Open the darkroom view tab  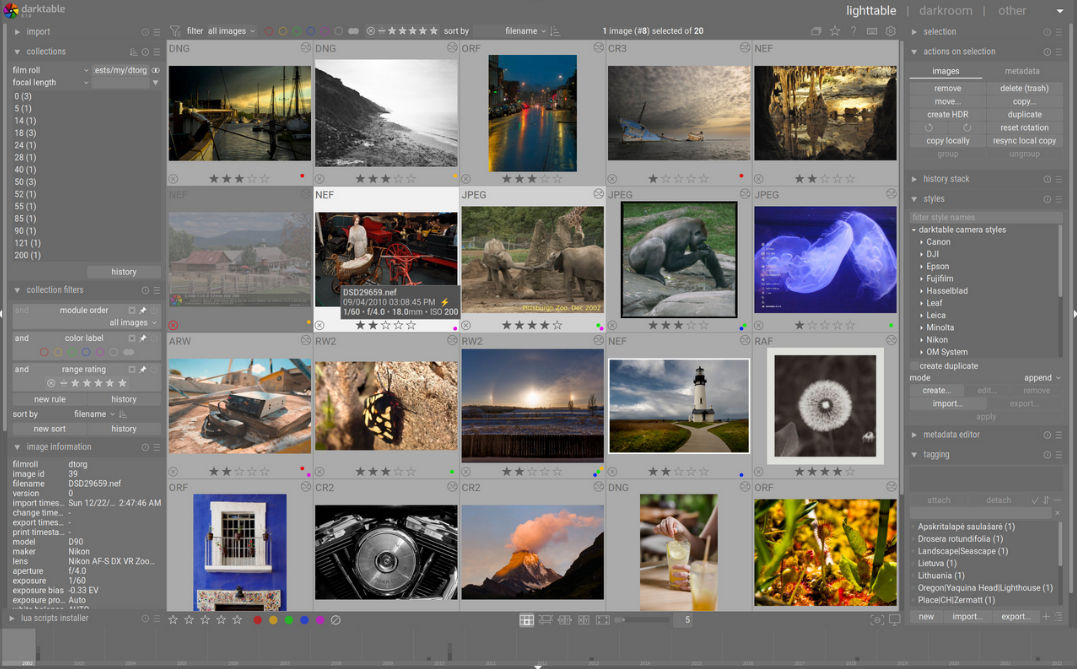tap(946, 10)
